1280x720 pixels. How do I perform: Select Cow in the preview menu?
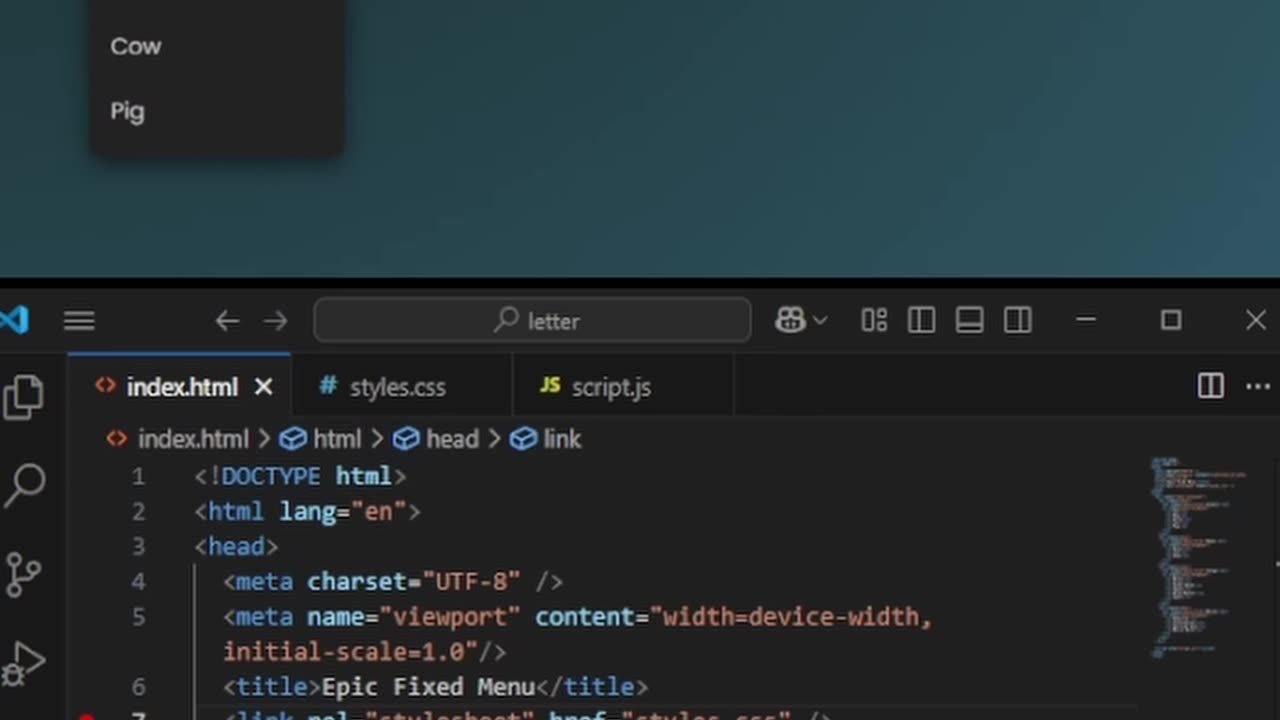pyautogui.click(x=136, y=46)
